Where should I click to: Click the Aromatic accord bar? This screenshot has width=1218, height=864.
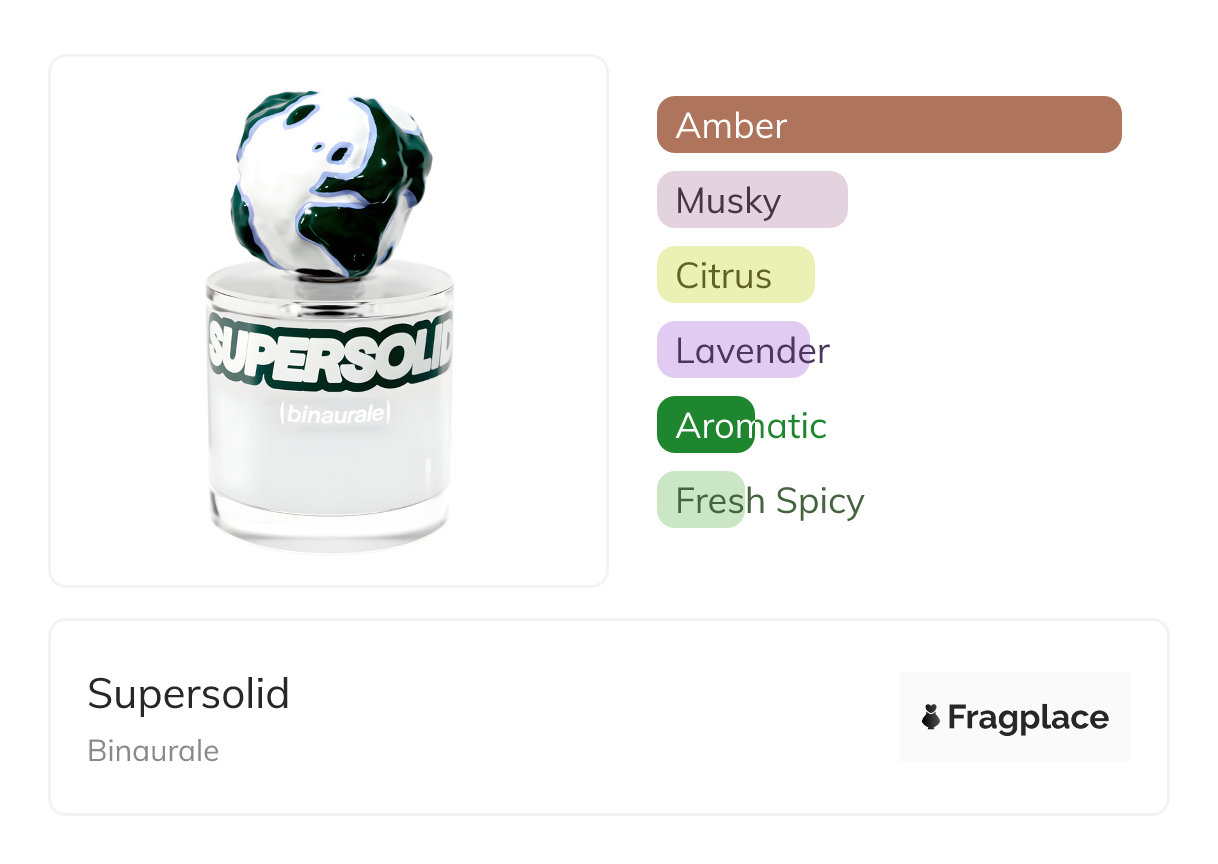706,425
